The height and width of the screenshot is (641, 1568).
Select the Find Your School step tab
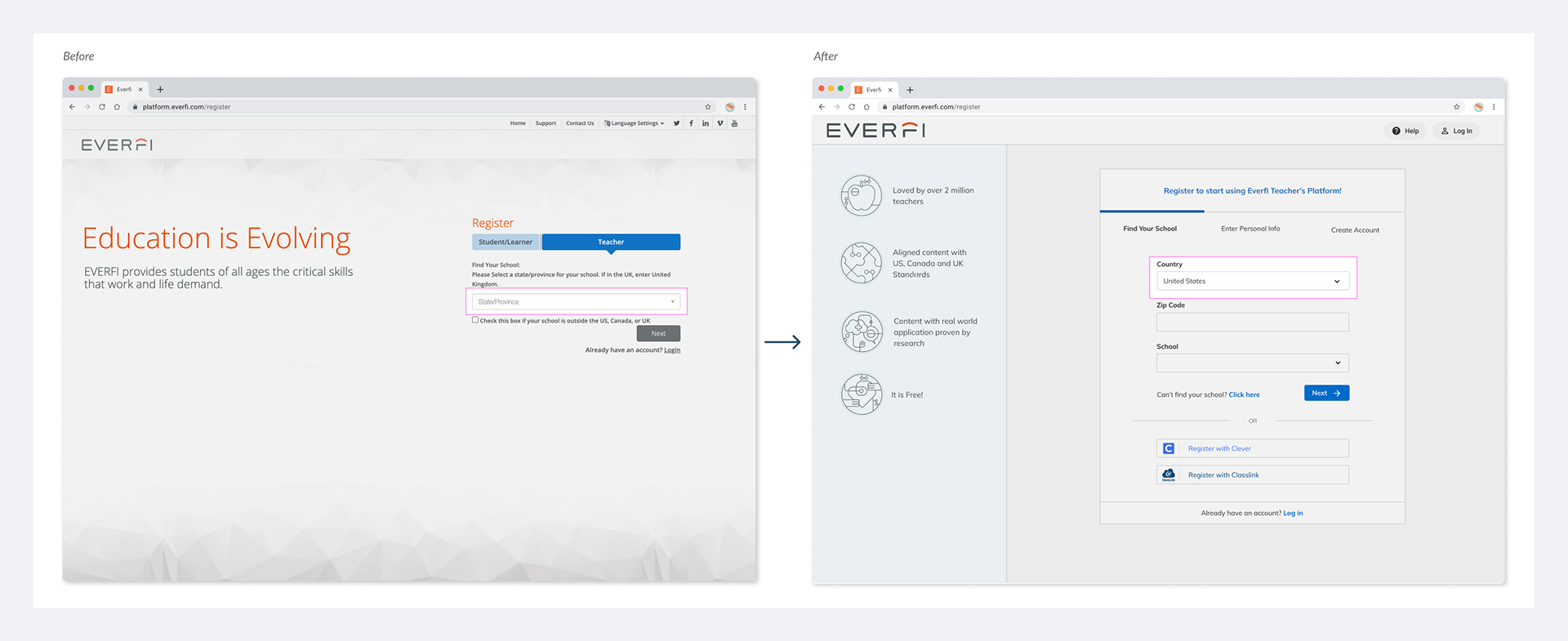[1150, 229]
